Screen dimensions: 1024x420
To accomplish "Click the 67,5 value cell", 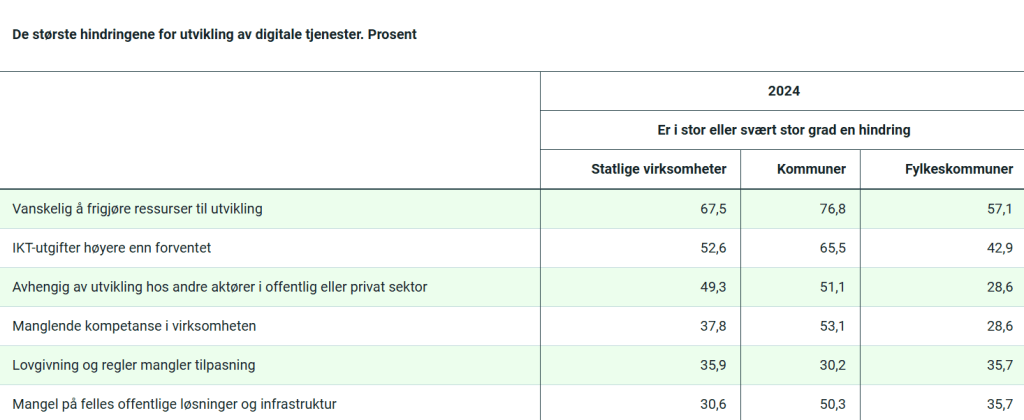I will tap(713, 209).
